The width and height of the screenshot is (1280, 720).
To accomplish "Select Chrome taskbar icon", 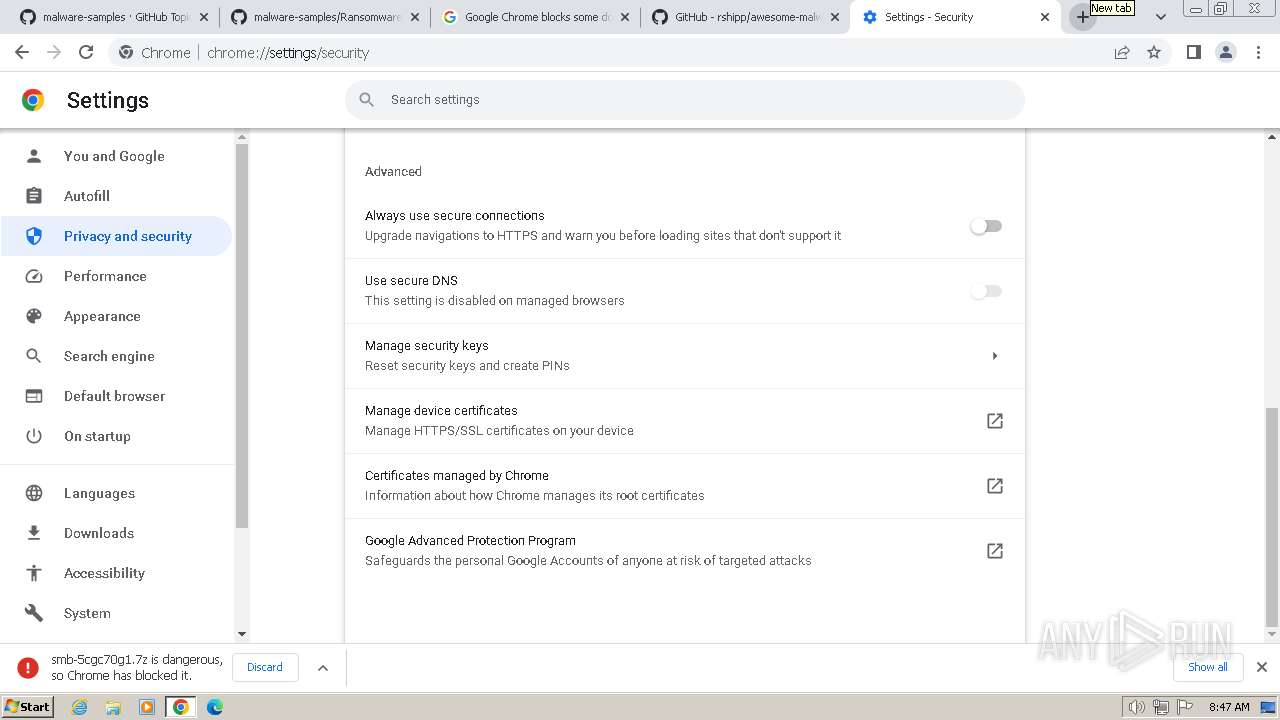I will pyautogui.click(x=181, y=707).
